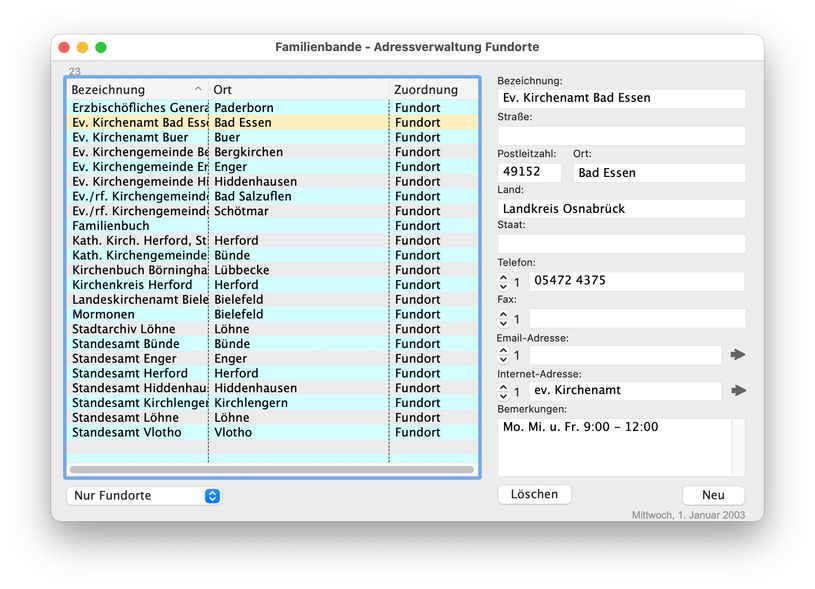Select the 'Standesamt Vlotho' row
Viewport: 815px width, 589px height.
coord(127,433)
